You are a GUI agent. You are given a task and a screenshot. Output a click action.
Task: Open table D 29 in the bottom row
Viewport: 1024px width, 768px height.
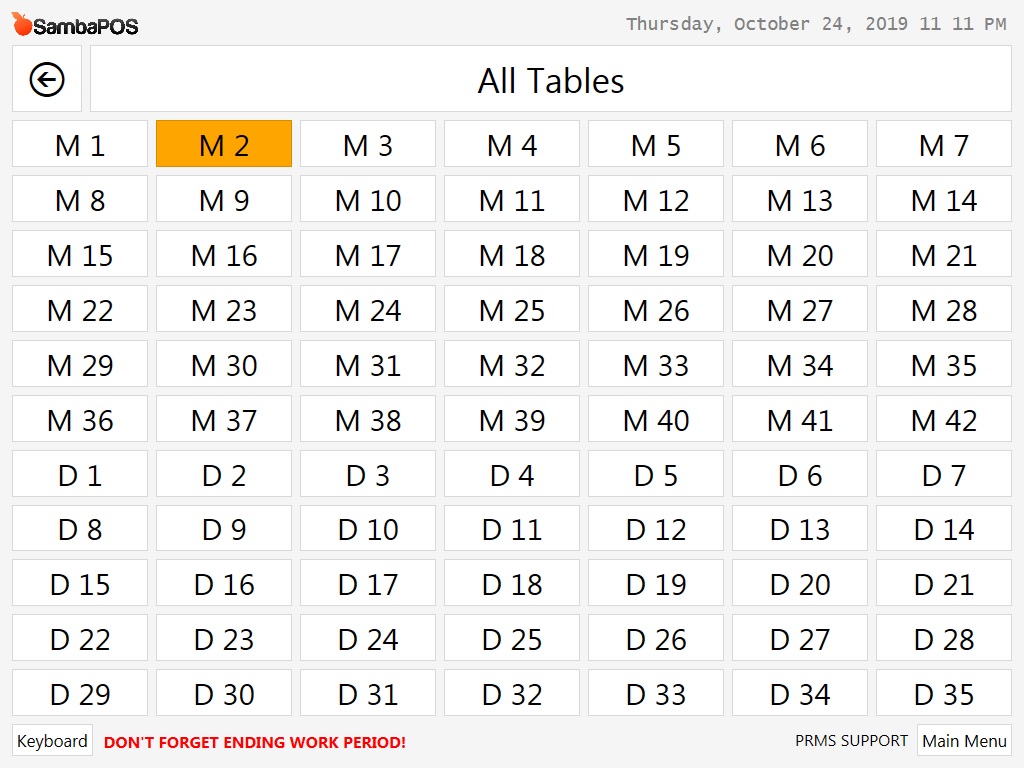[x=79, y=693]
